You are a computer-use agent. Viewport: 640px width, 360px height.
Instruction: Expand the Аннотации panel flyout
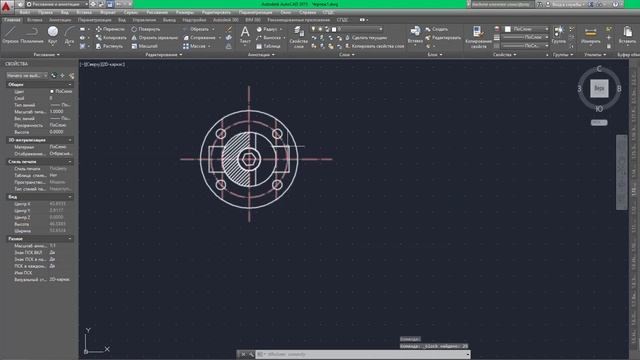pos(261,54)
